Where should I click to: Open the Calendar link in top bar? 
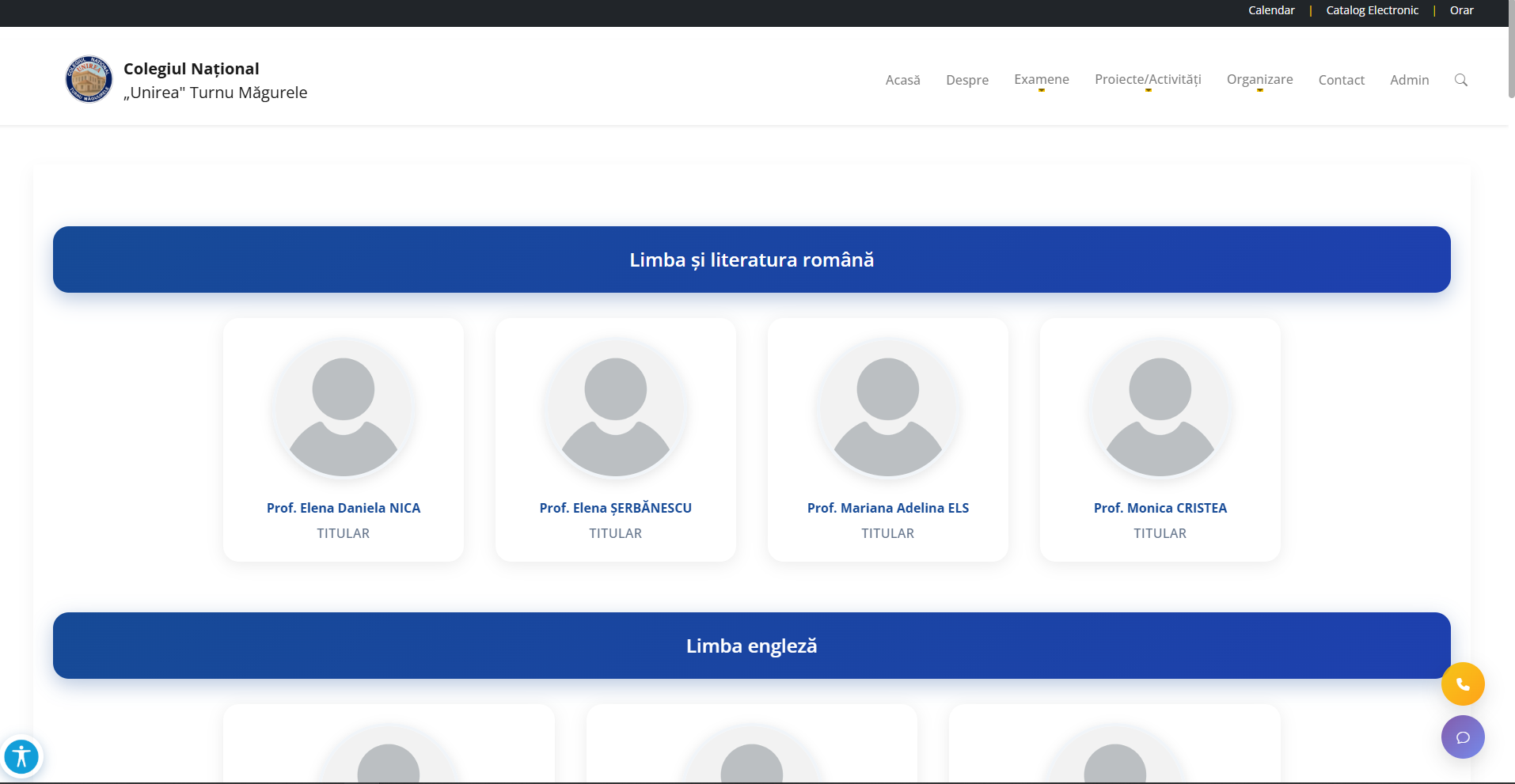click(1271, 10)
